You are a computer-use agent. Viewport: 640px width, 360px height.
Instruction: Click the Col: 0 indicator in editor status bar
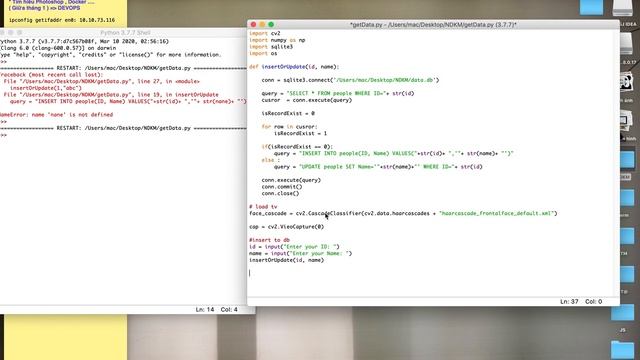point(593,302)
